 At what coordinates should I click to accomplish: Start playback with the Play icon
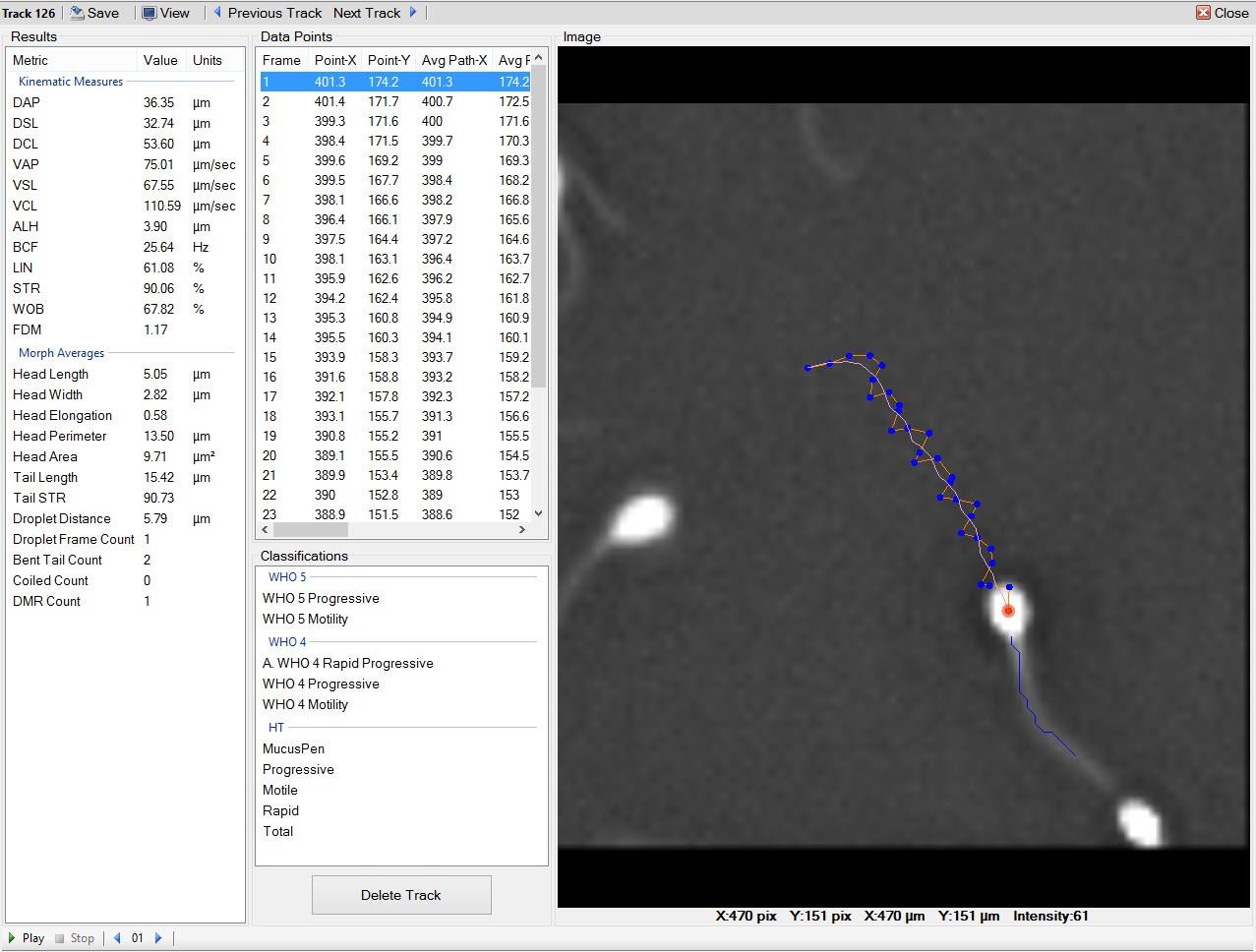click(12, 938)
